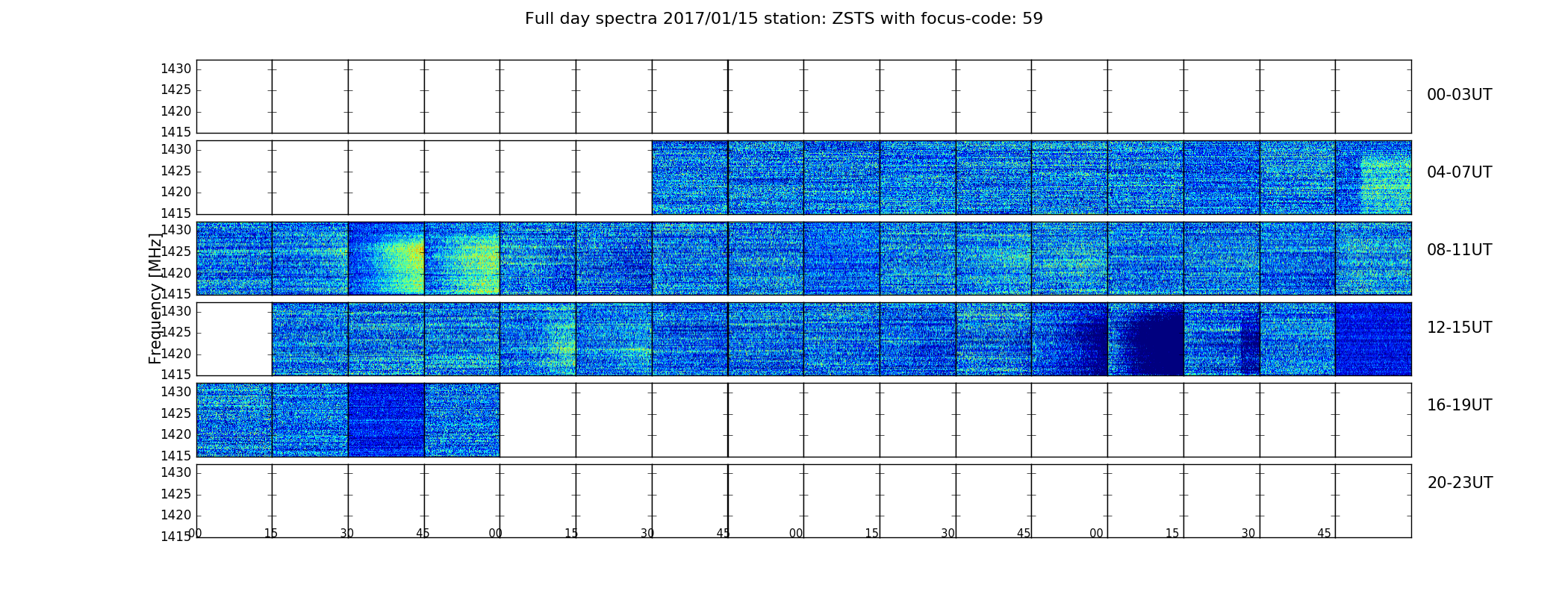1568x597 pixels.
Task: Click the '08-11UT' row label
Action: click(1459, 250)
